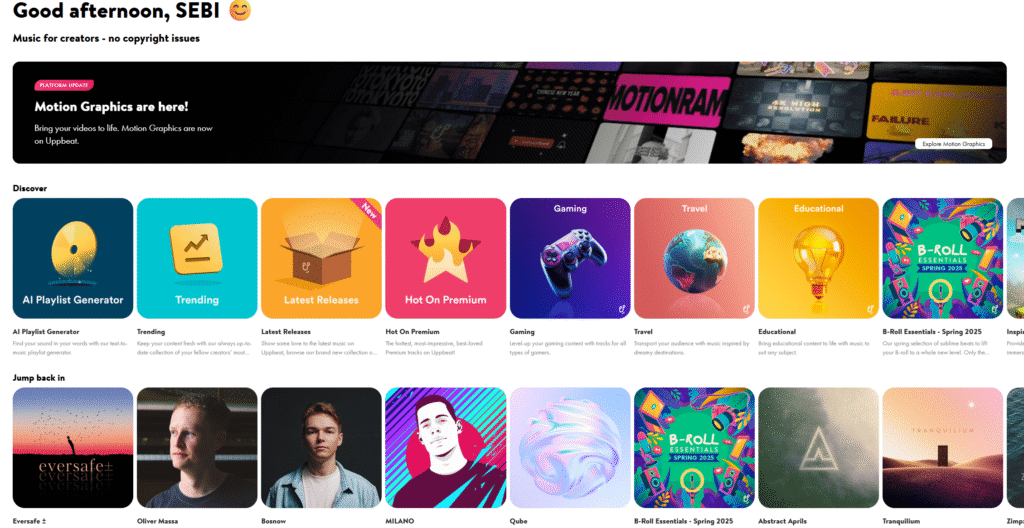Open the Gaming controller tile

coord(570,258)
